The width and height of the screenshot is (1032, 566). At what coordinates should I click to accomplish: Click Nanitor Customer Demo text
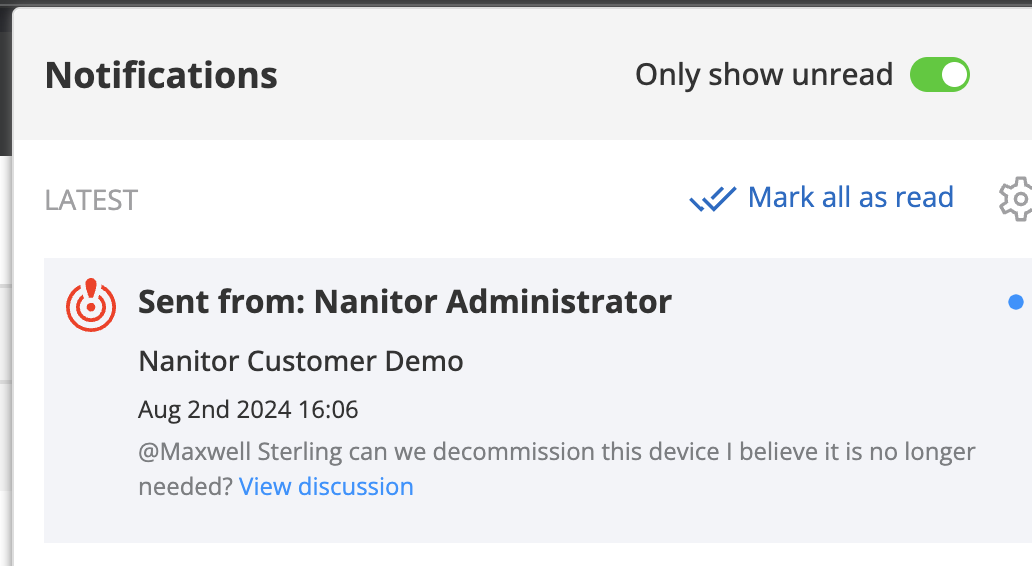(300, 361)
